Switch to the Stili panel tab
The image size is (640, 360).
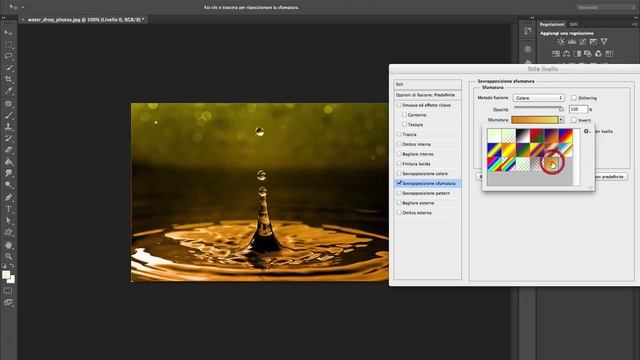point(573,24)
